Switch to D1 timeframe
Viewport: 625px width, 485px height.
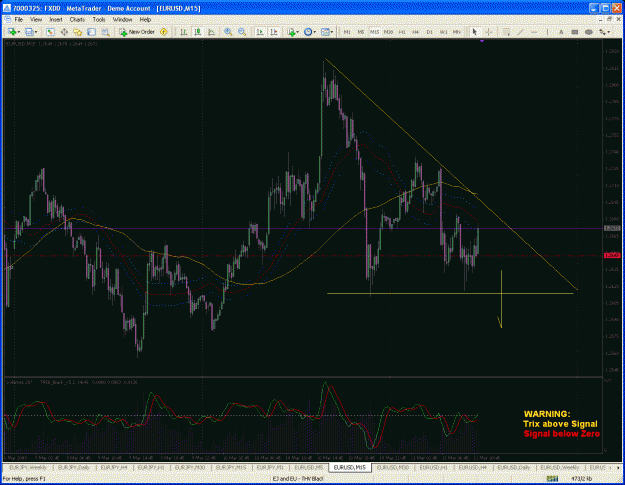click(429, 32)
